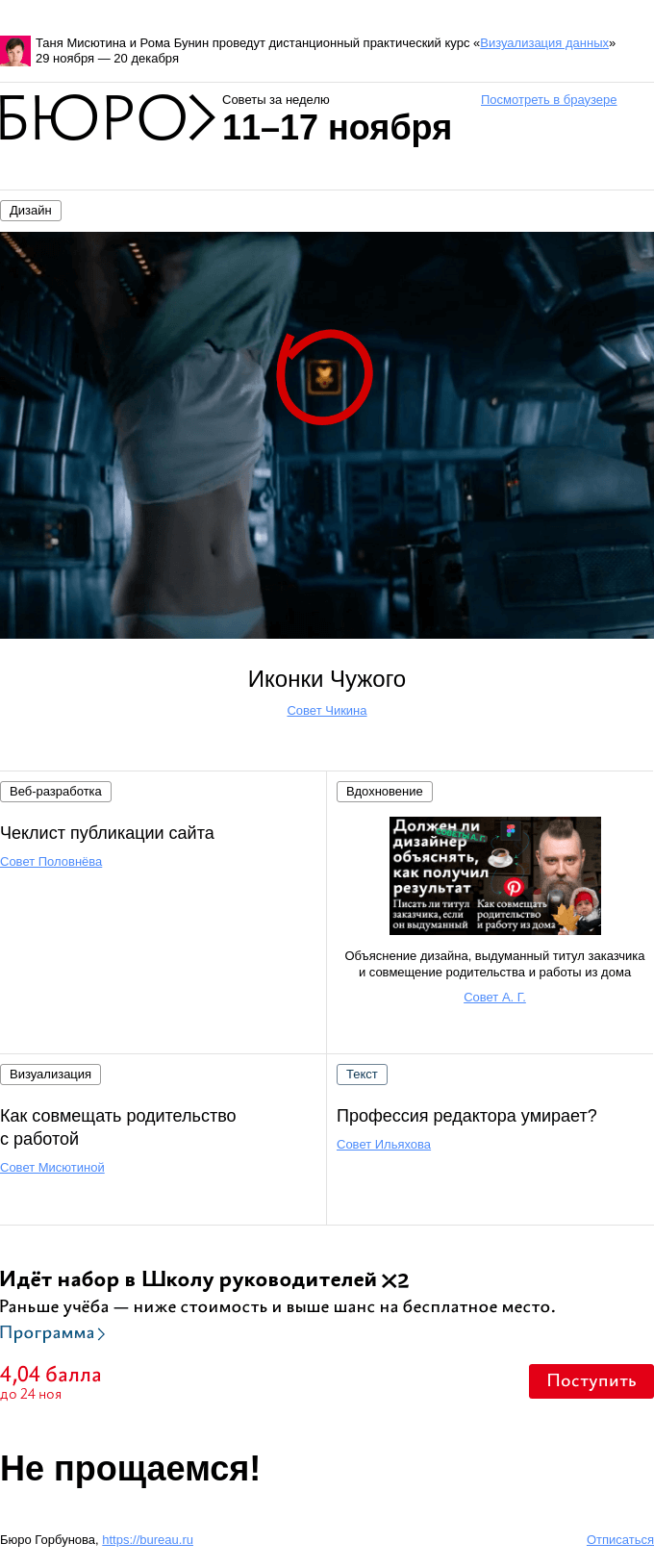Open 'Совет Ильяхова' link
Image resolution: width=654 pixels, height=1568 pixels.
point(384,1145)
